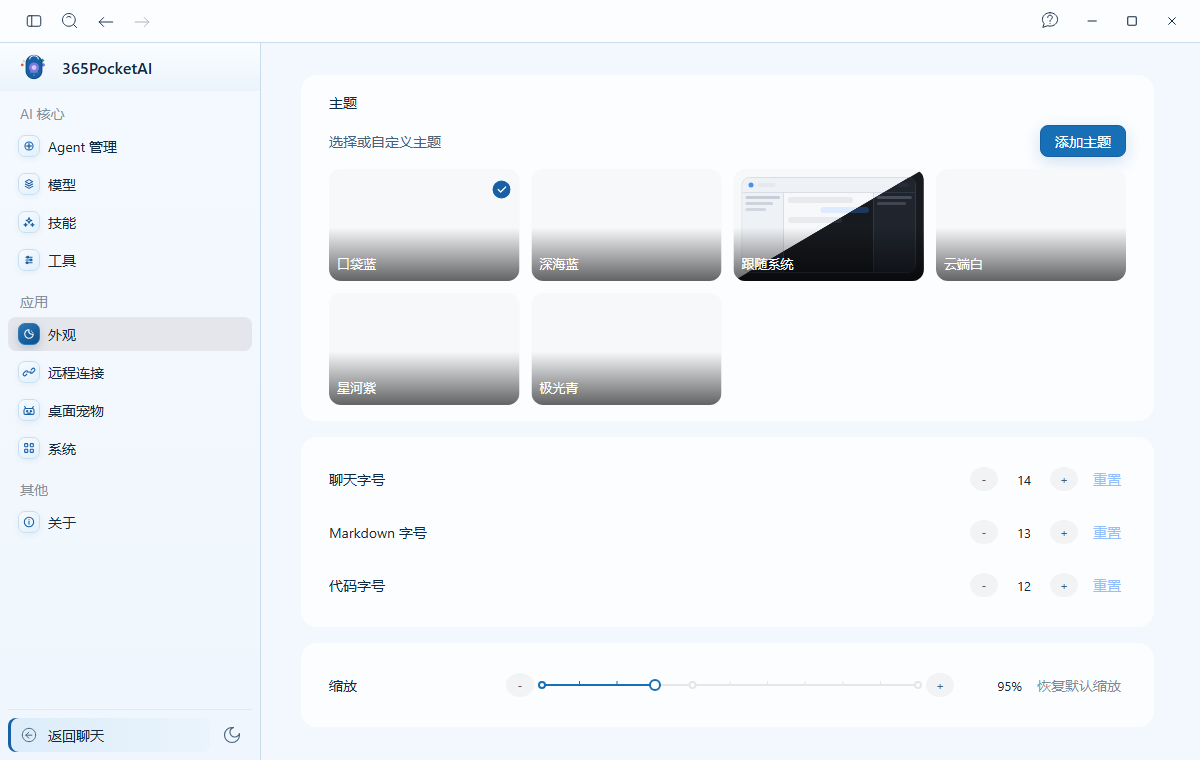The height and width of the screenshot is (760, 1200).
Task: Zoom in with the 缩放 plus button
Action: pyautogui.click(x=940, y=685)
